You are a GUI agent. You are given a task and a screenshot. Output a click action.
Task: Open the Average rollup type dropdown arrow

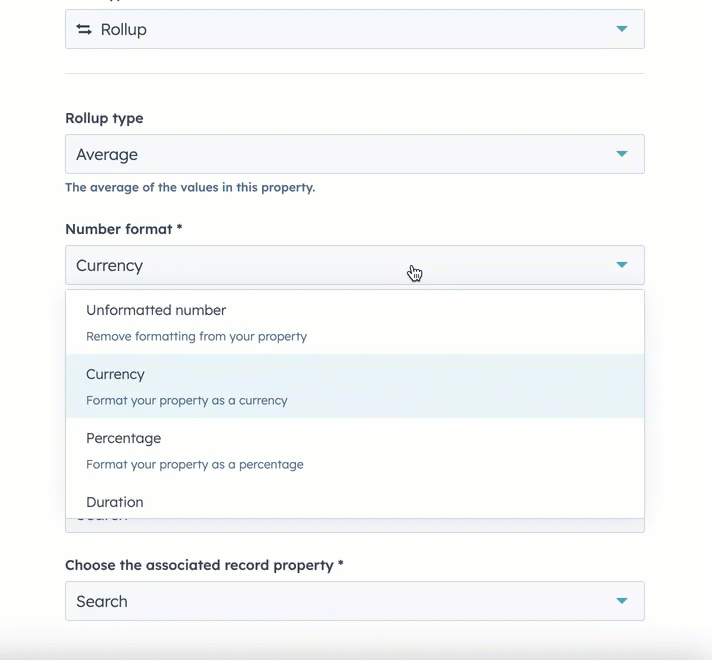622,154
